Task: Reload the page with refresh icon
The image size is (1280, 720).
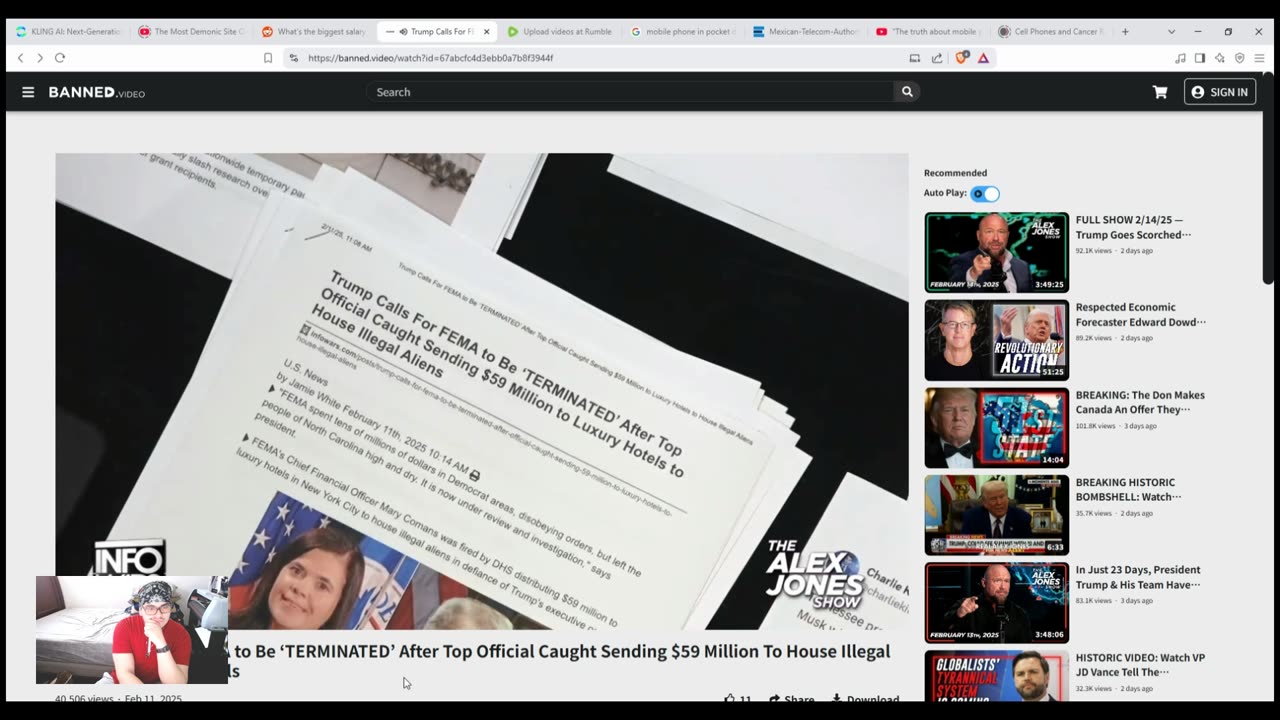Action: click(x=60, y=58)
